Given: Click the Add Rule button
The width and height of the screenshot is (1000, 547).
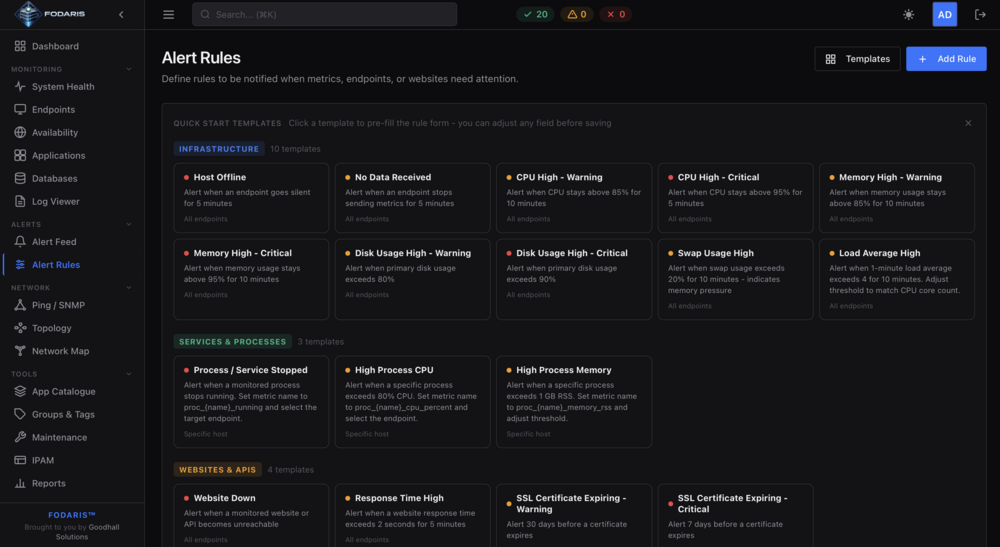Looking at the screenshot, I should click(946, 59).
